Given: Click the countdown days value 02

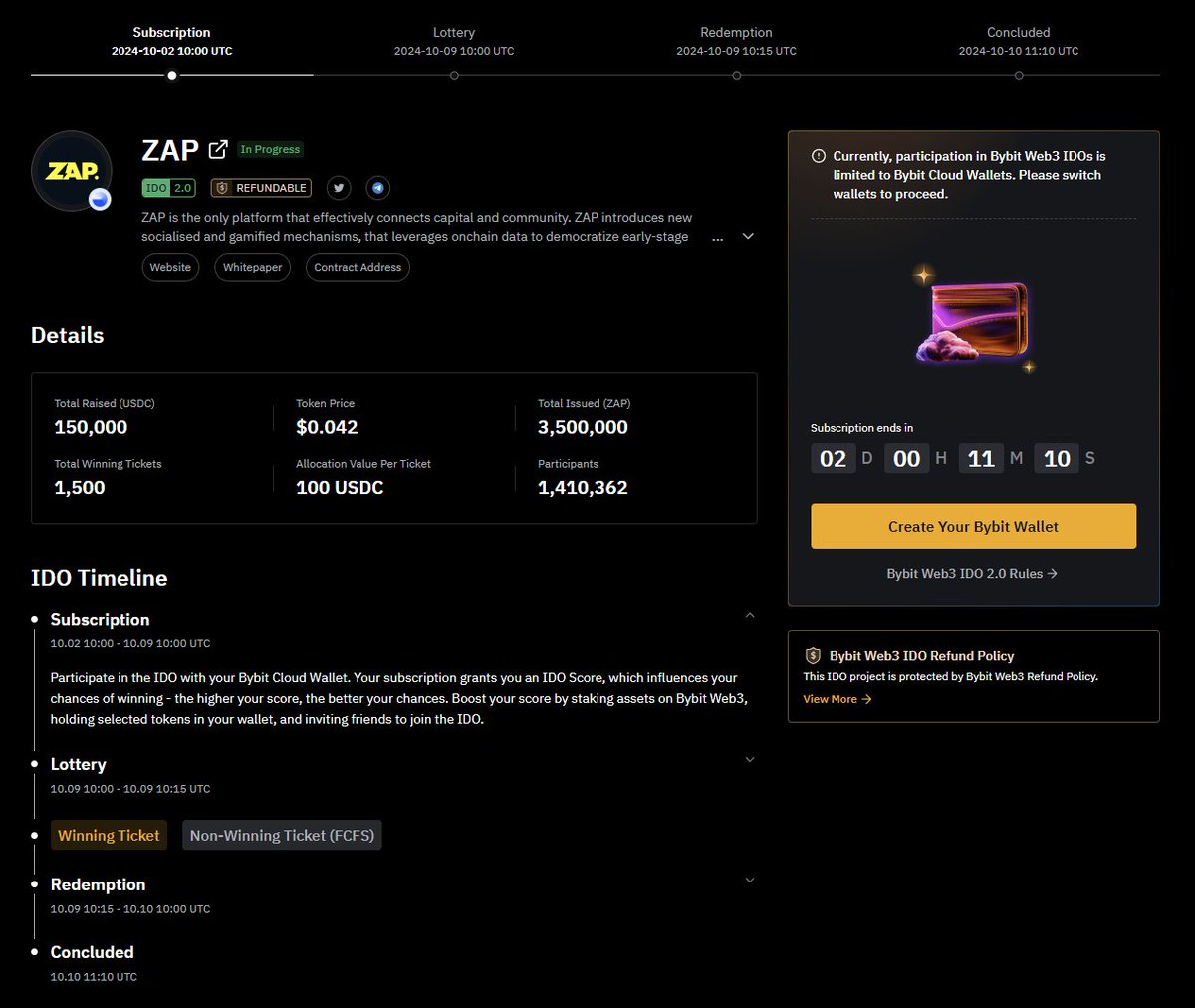Looking at the screenshot, I should [833, 458].
